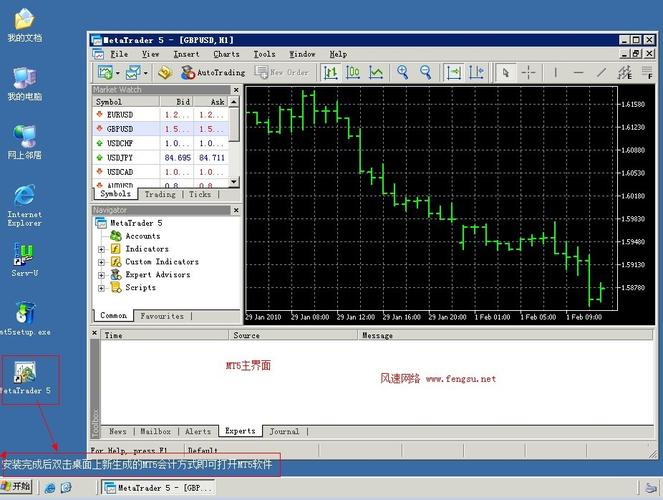Toggle chart auto scroll

click(x=454, y=73)
